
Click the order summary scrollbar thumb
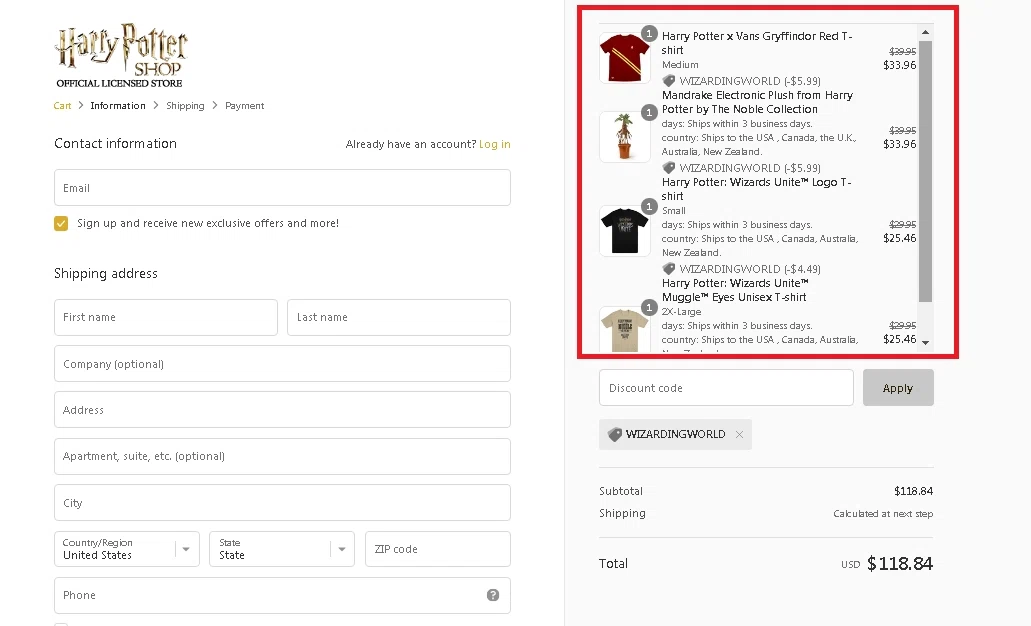coord(925,171)
